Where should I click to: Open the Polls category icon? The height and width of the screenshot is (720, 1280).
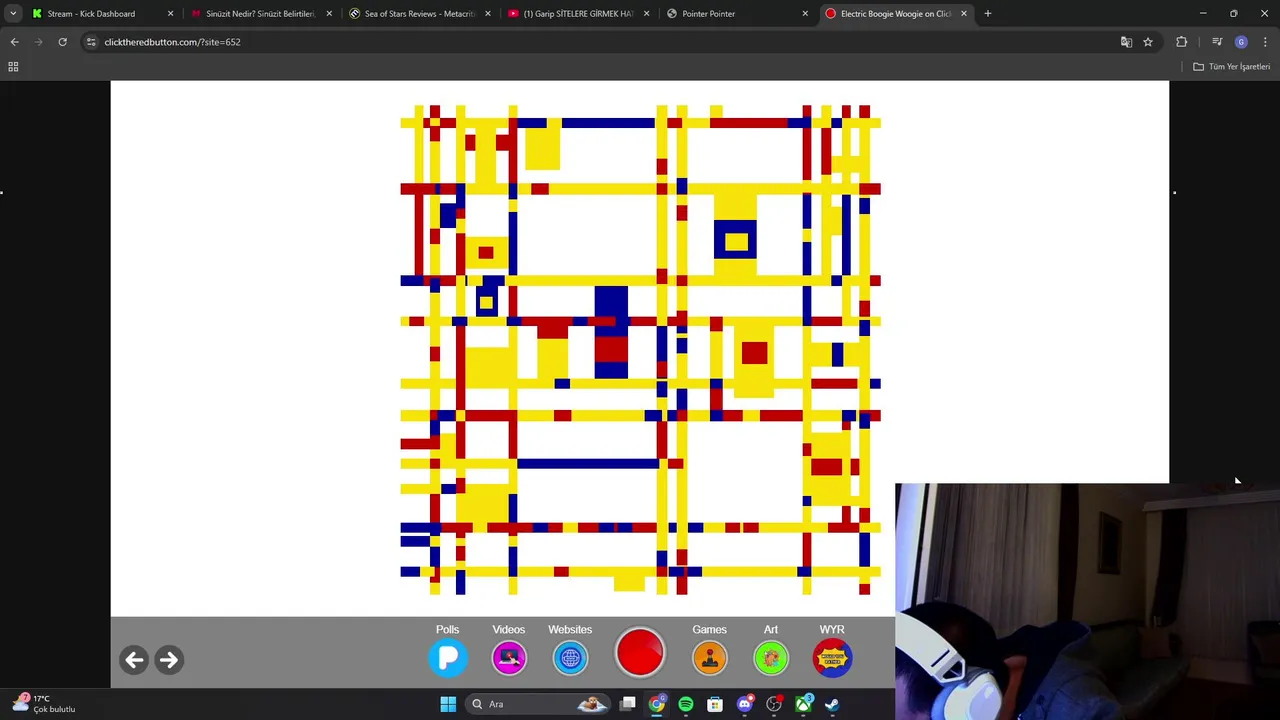point(447,657)
